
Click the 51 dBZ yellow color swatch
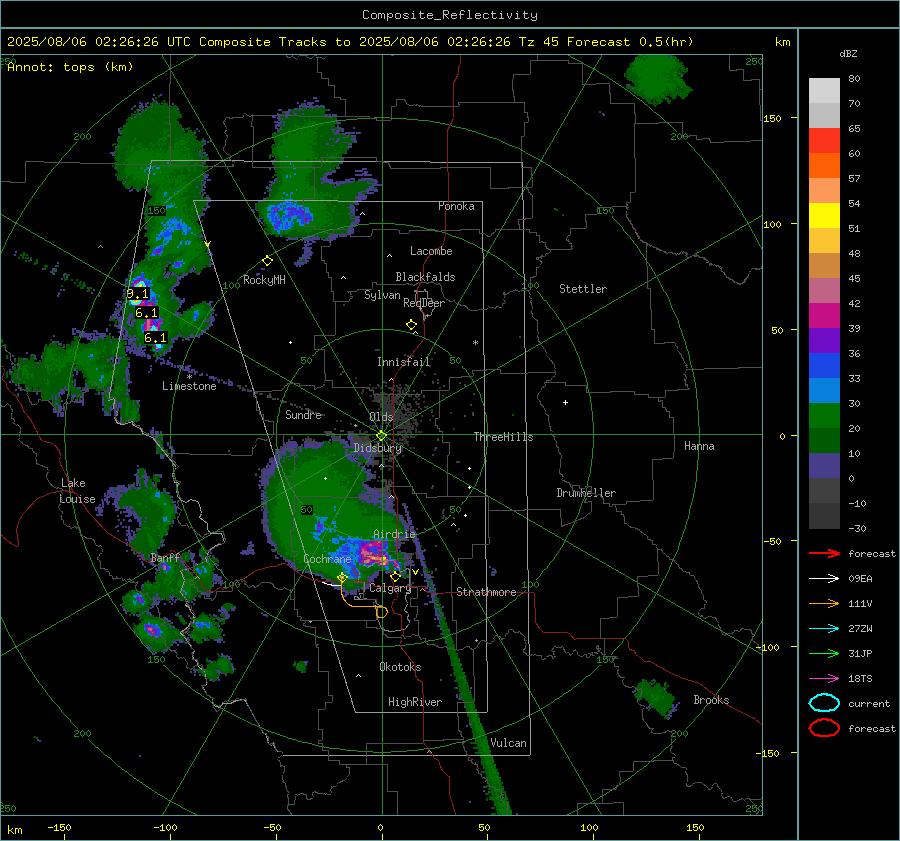pos(824,216)
